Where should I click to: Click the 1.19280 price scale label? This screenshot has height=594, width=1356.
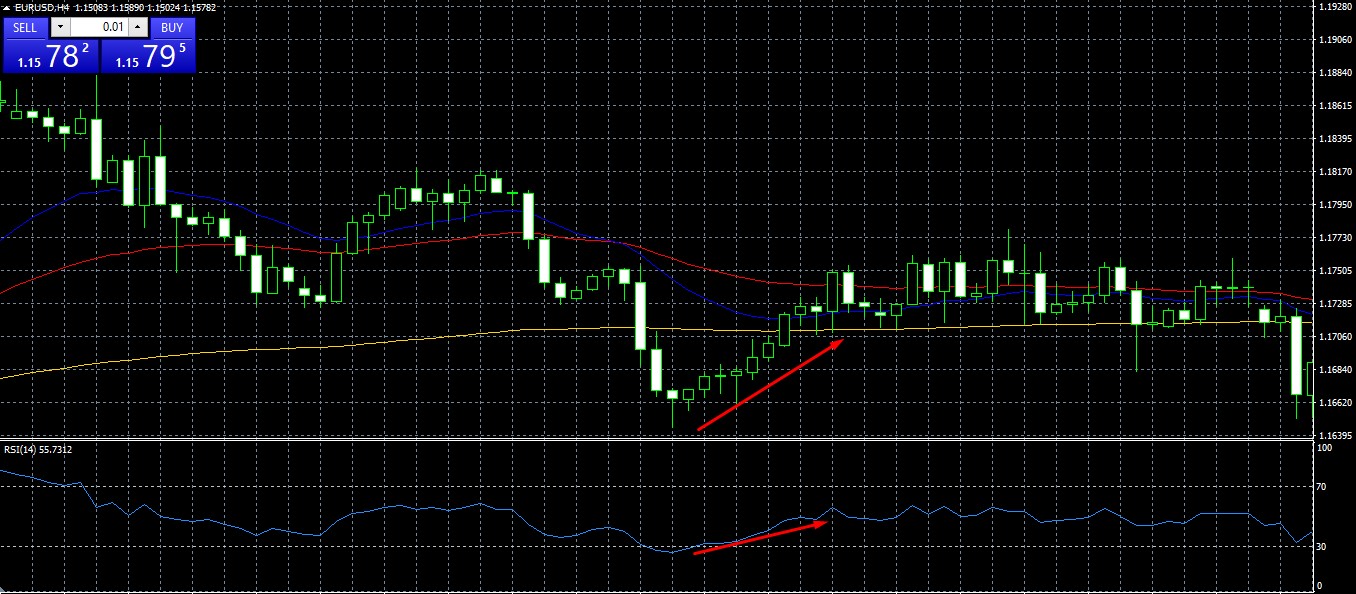1335,7
